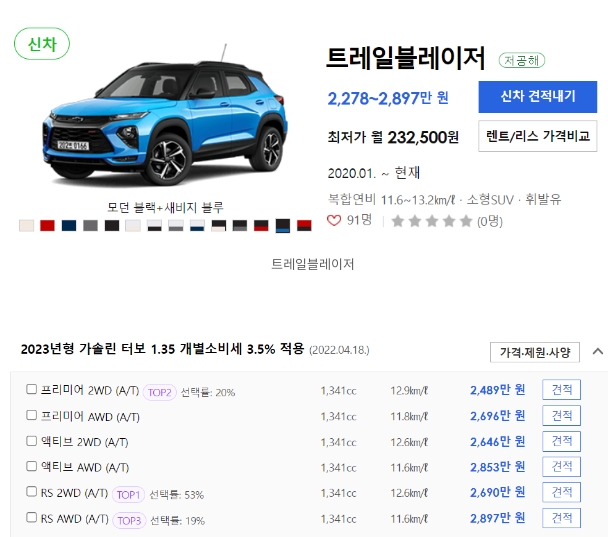This screenshot has height=537, width=608.
Task: Pick the black over red two-tone swatch
Action: [261, 225]
